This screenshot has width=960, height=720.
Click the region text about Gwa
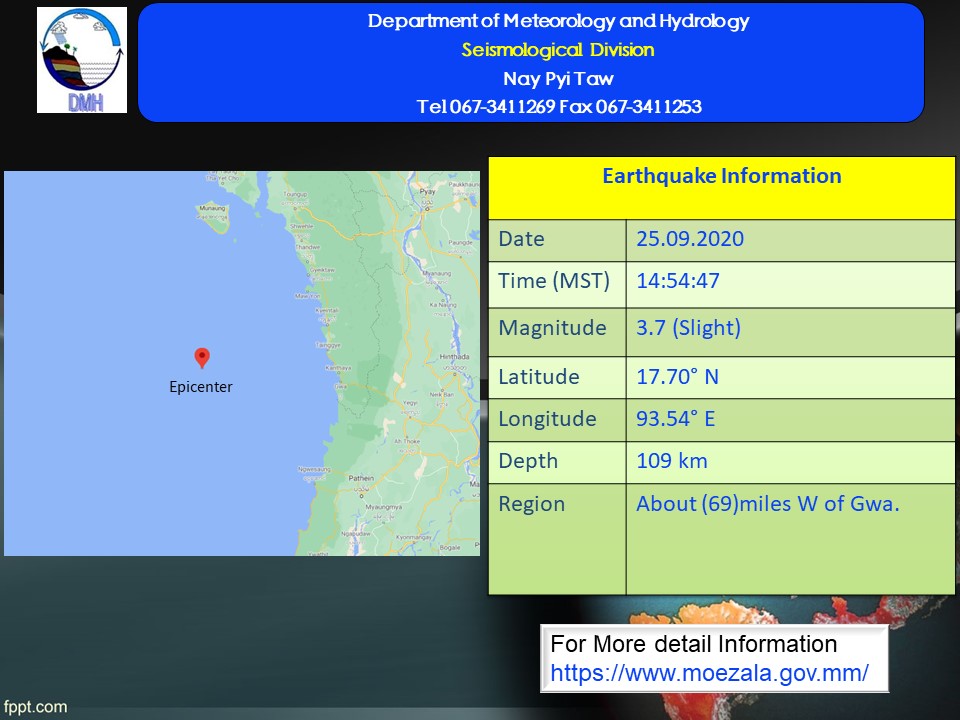[767, 504]
